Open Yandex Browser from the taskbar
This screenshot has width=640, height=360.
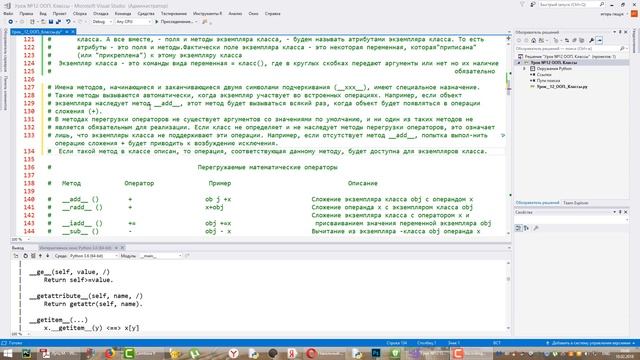point(233,353)
